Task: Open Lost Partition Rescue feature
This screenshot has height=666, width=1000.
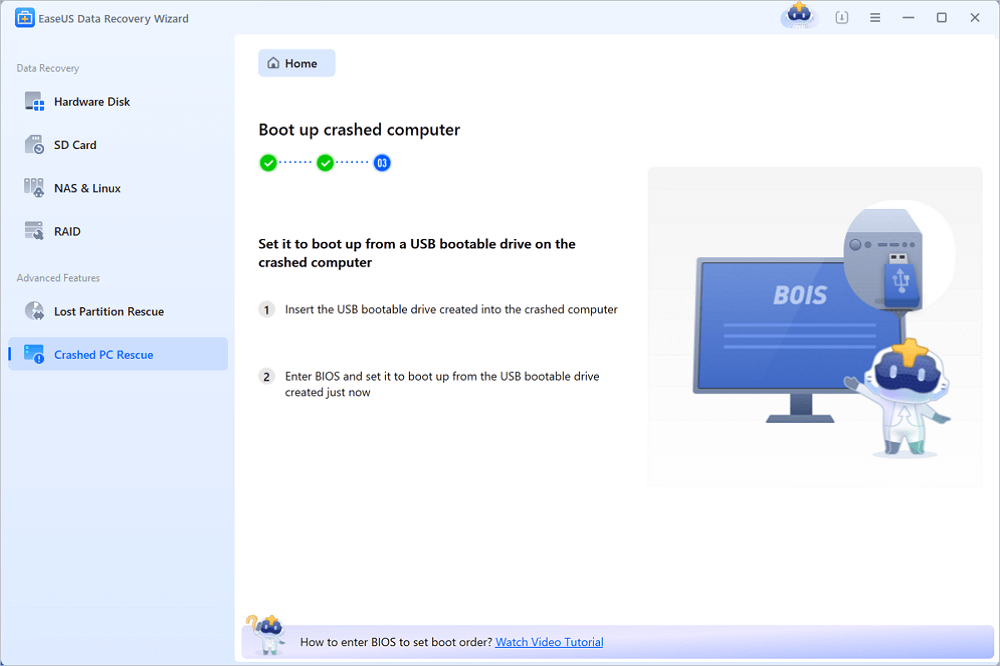Action: [118, 311]
